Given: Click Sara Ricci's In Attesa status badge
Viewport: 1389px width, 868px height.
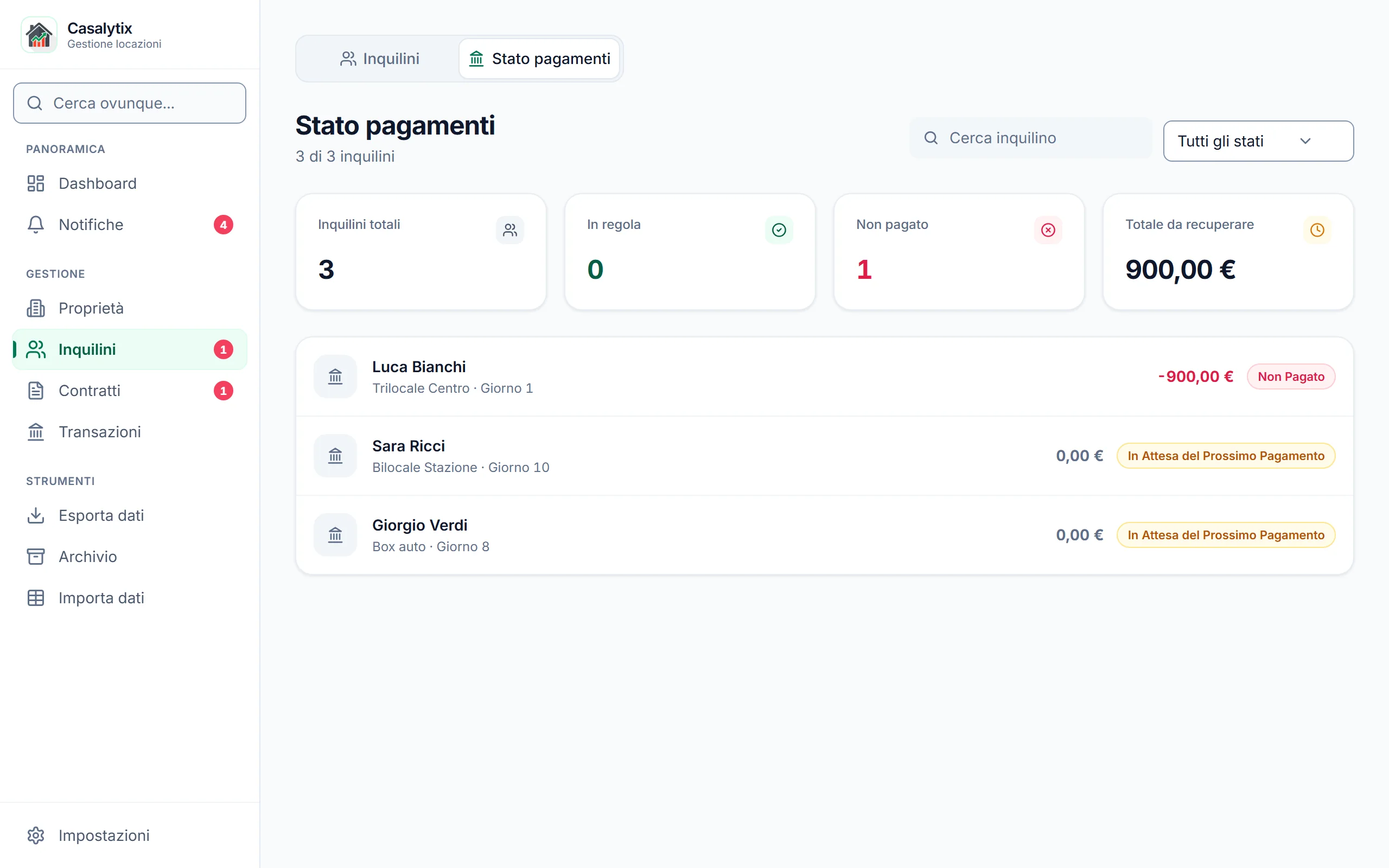Looking at the screenshot, I should point(1226,456).
